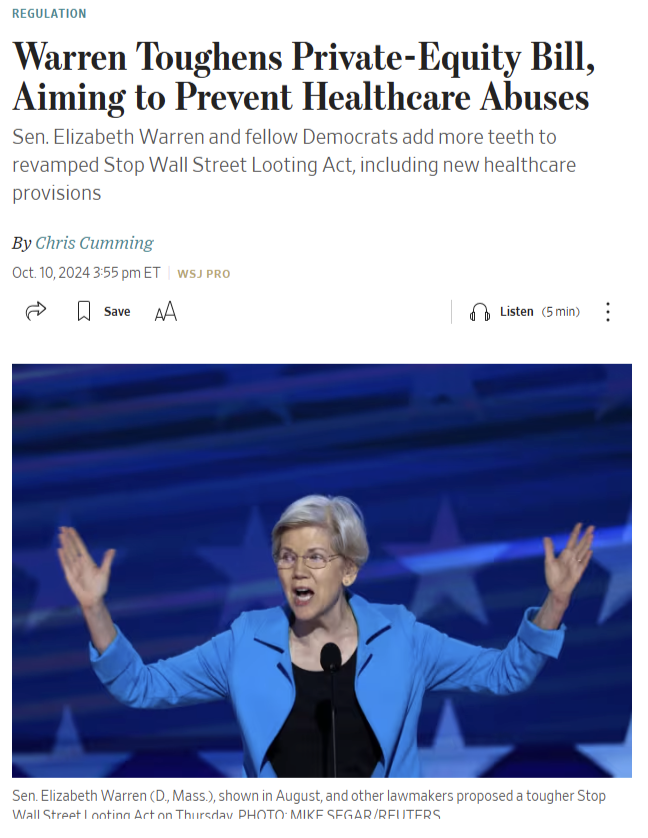Click the 5 min audio duration label
Image resolution: width=648 pixels, height=838 pixels.
click(561, 312)
